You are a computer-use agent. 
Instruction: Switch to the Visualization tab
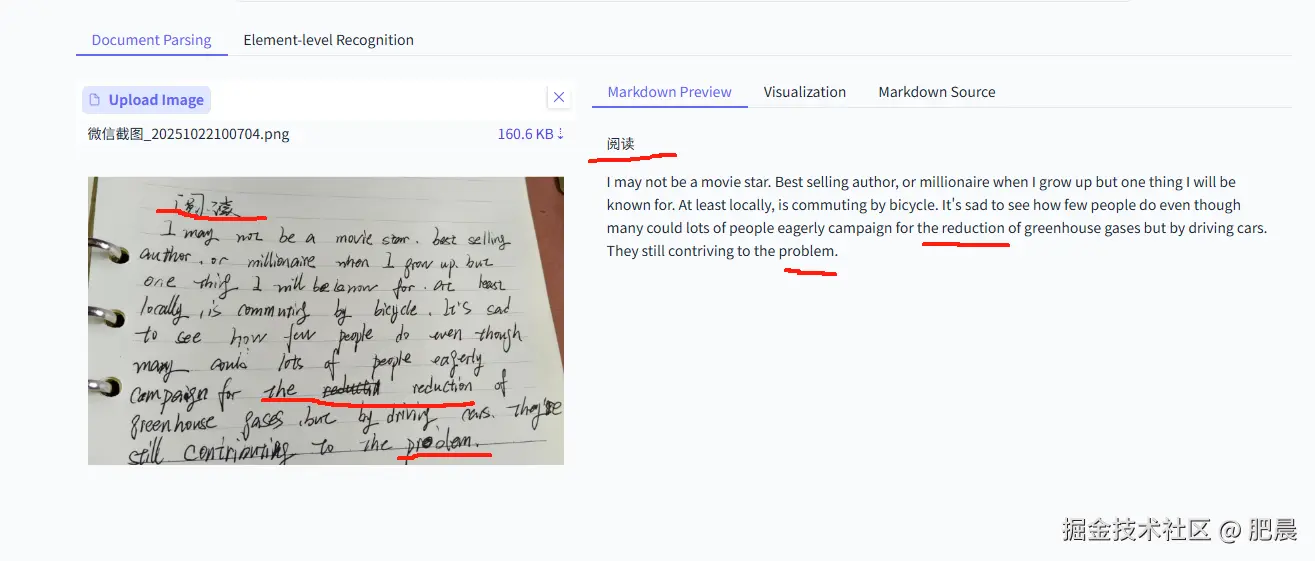805,91
